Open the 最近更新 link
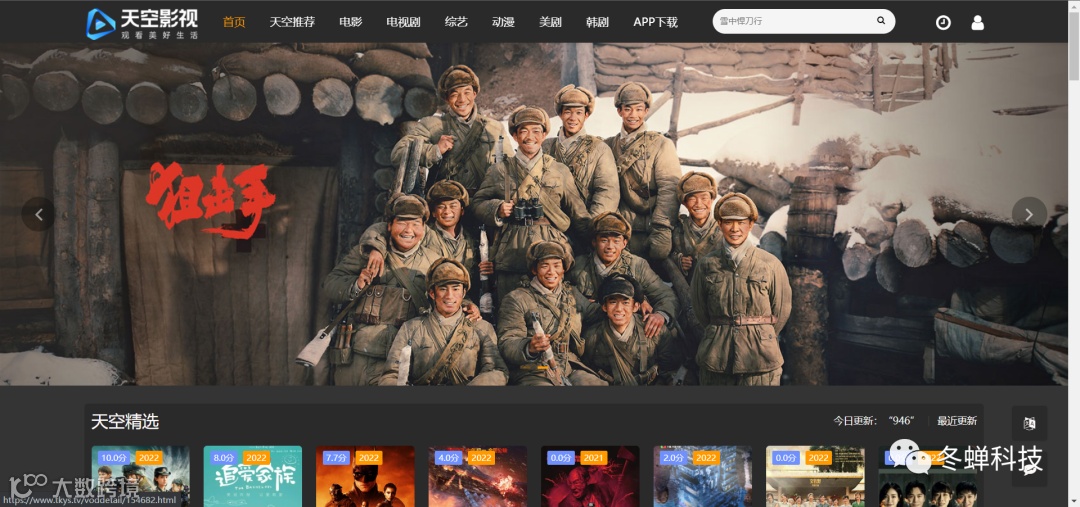This screenshot has width=1080, height=507. pyautogui.click(x=957, y=421)
